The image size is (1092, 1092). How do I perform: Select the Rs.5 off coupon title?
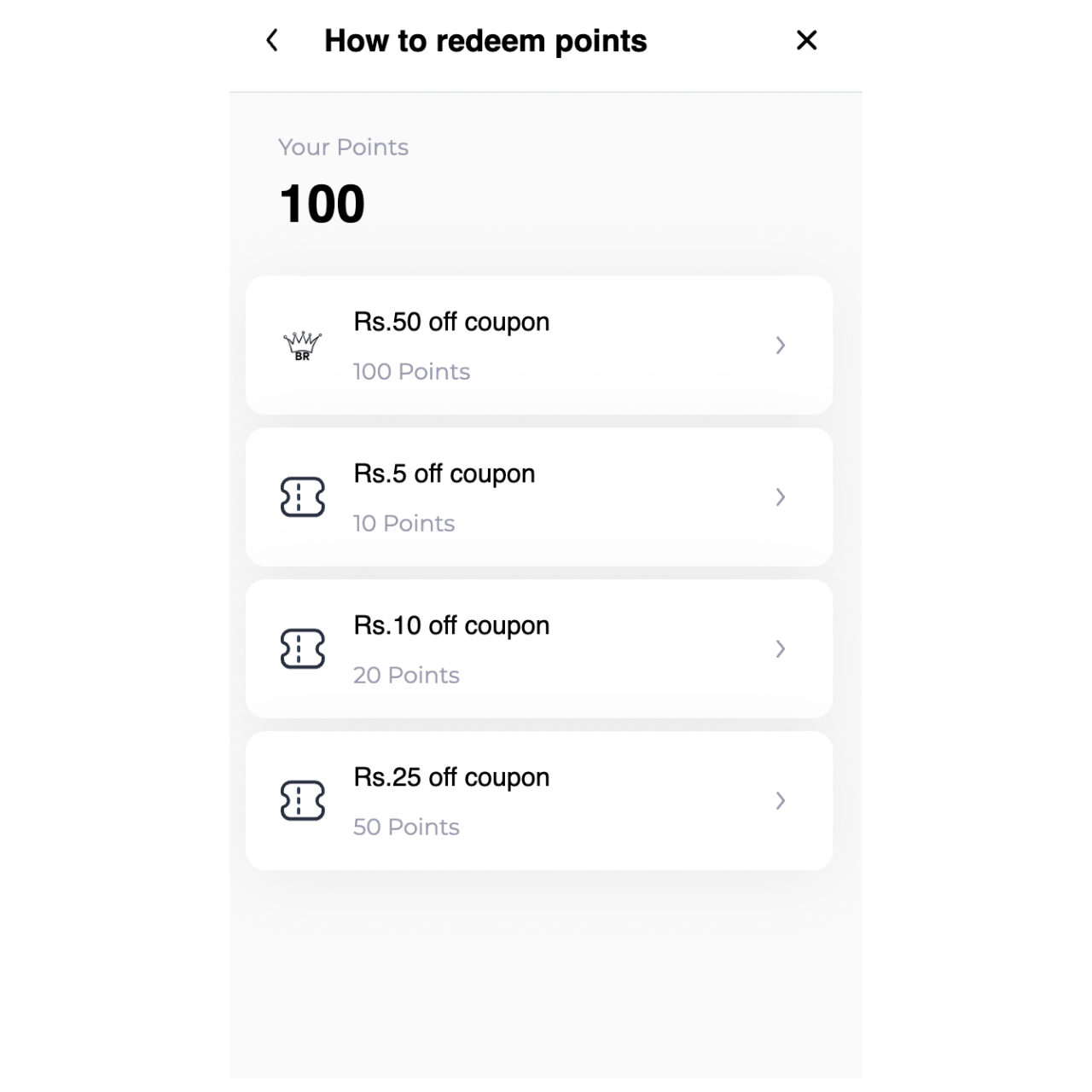[444, 474]
